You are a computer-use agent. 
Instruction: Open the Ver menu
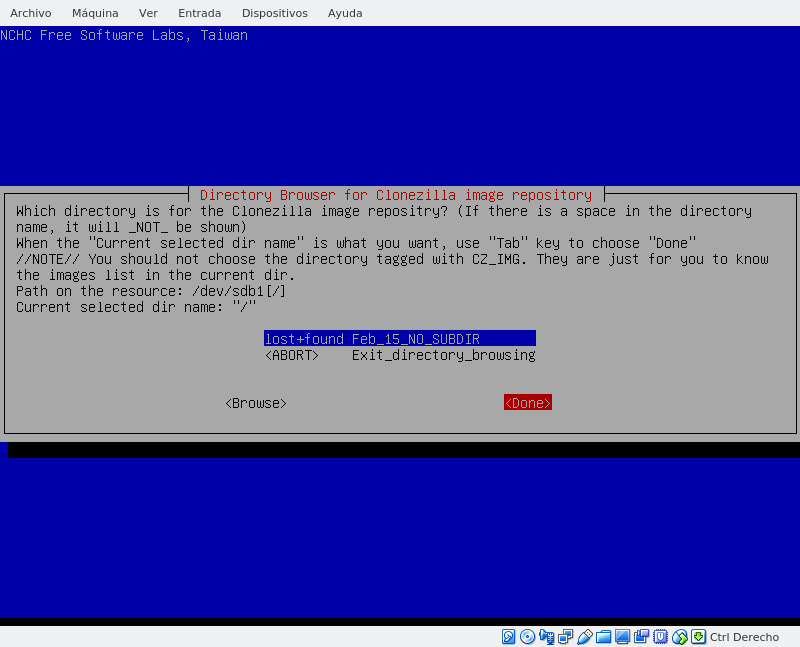148,13
